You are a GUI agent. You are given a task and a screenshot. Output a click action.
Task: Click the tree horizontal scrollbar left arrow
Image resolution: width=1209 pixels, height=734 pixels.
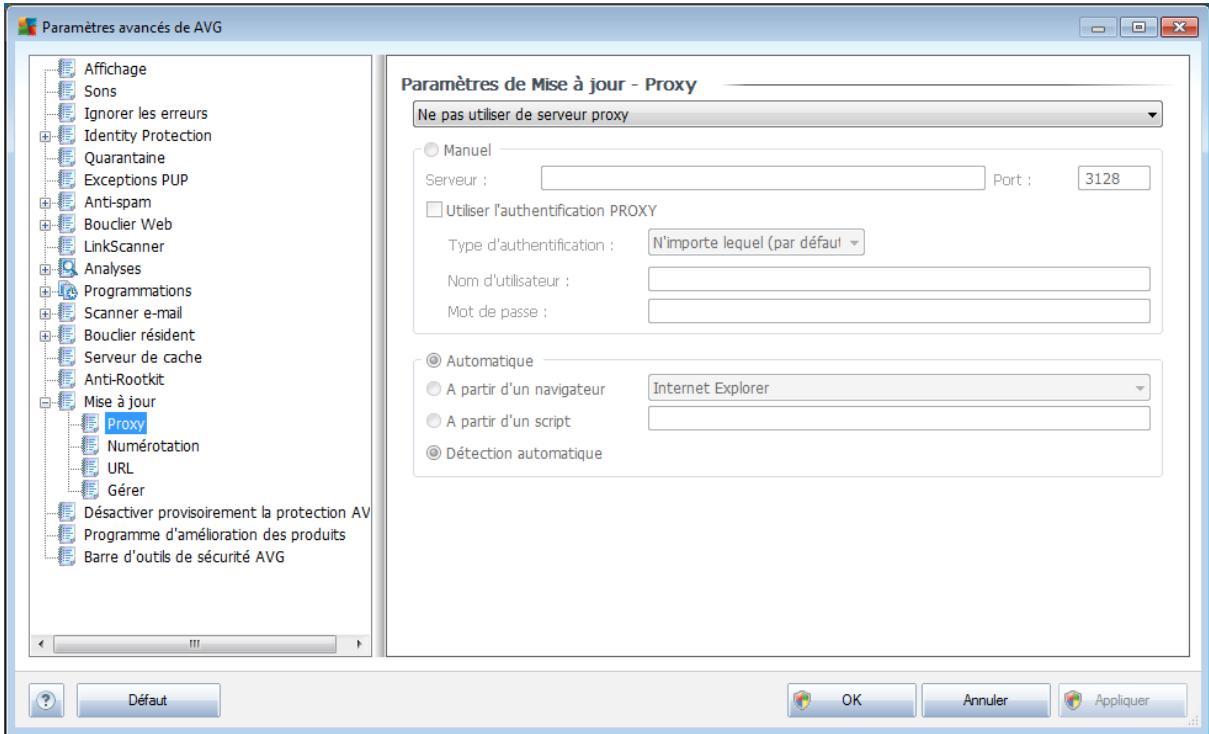coord(43,645)
